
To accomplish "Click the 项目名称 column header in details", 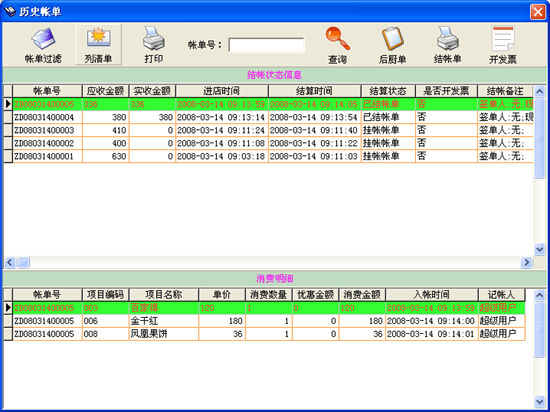I will coord(164,295).
